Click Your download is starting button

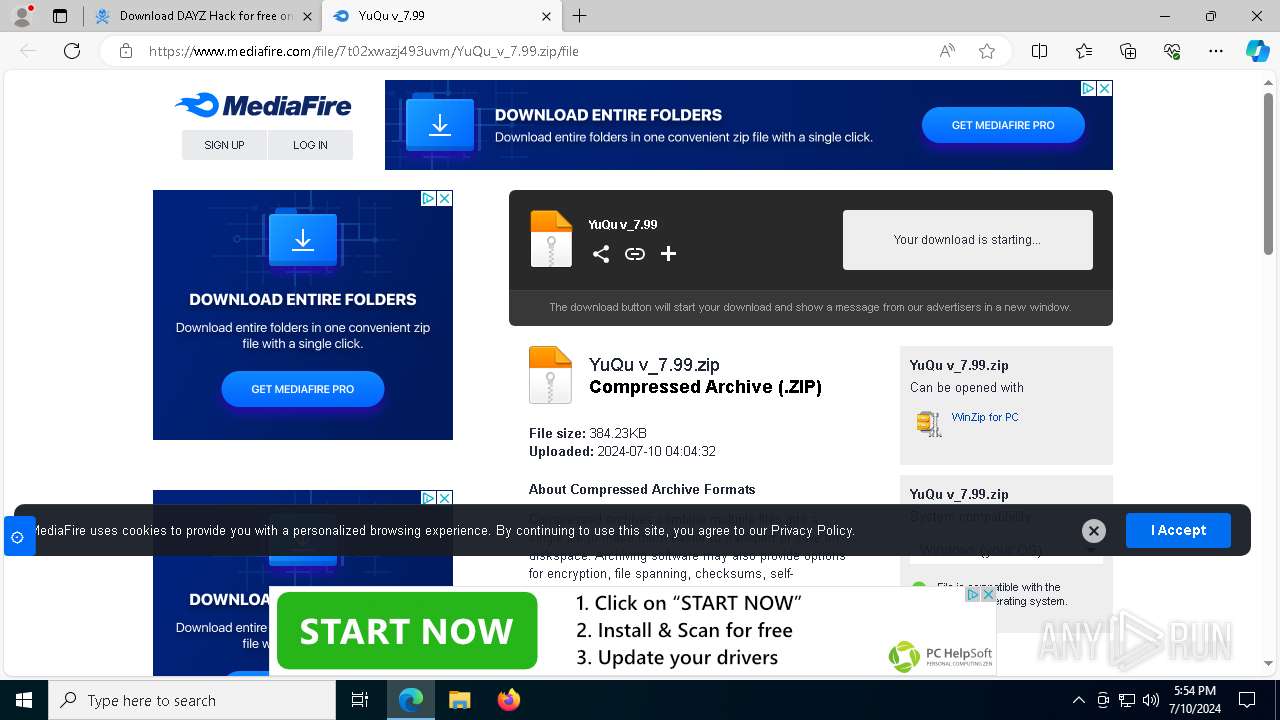(x=967, y=240)
